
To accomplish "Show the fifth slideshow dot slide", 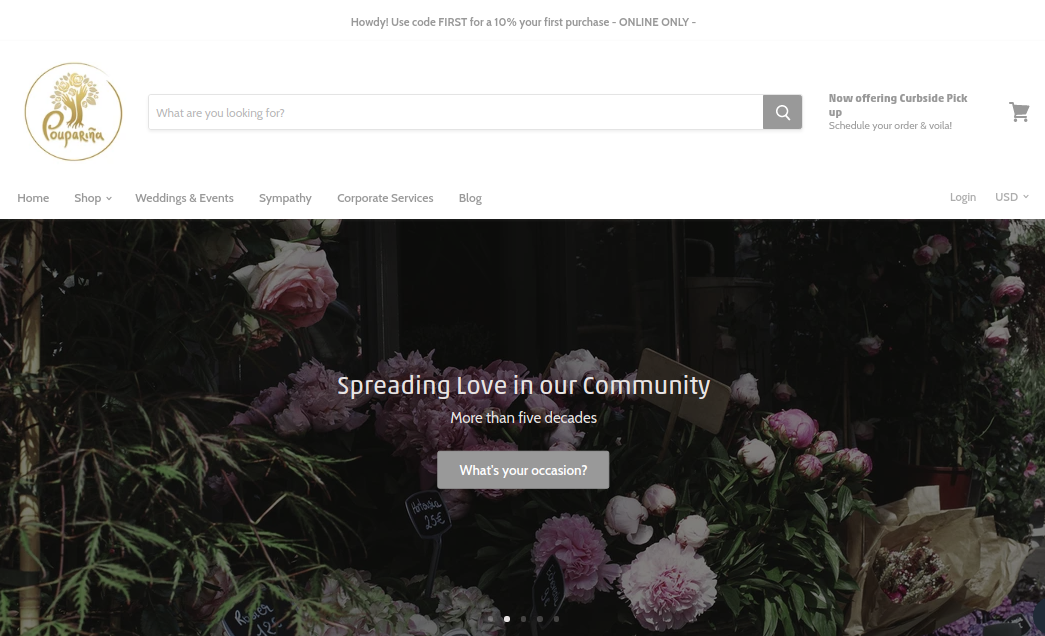I will point(556,619).
